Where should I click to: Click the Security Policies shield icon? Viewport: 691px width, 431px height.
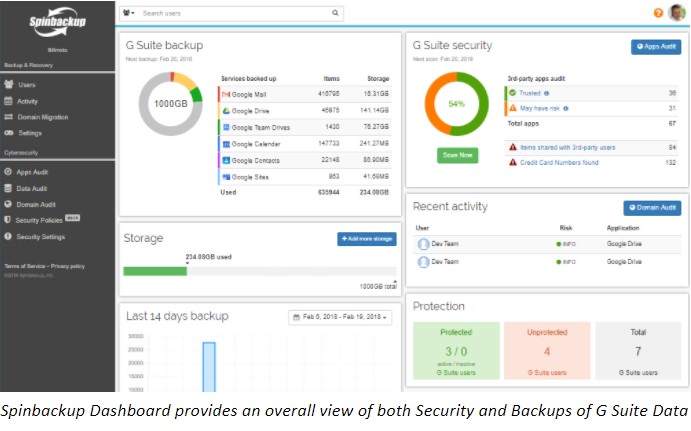7,220
